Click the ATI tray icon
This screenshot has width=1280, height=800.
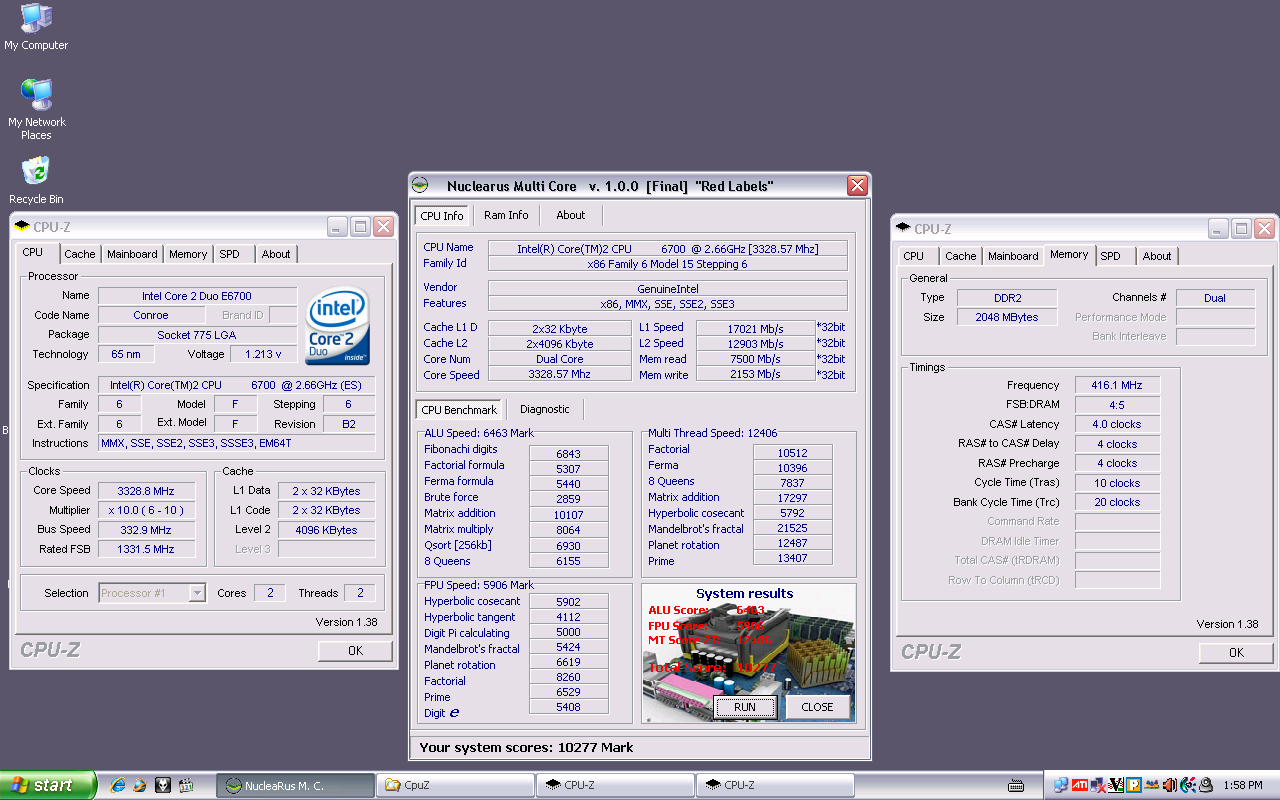[1080, 785]
